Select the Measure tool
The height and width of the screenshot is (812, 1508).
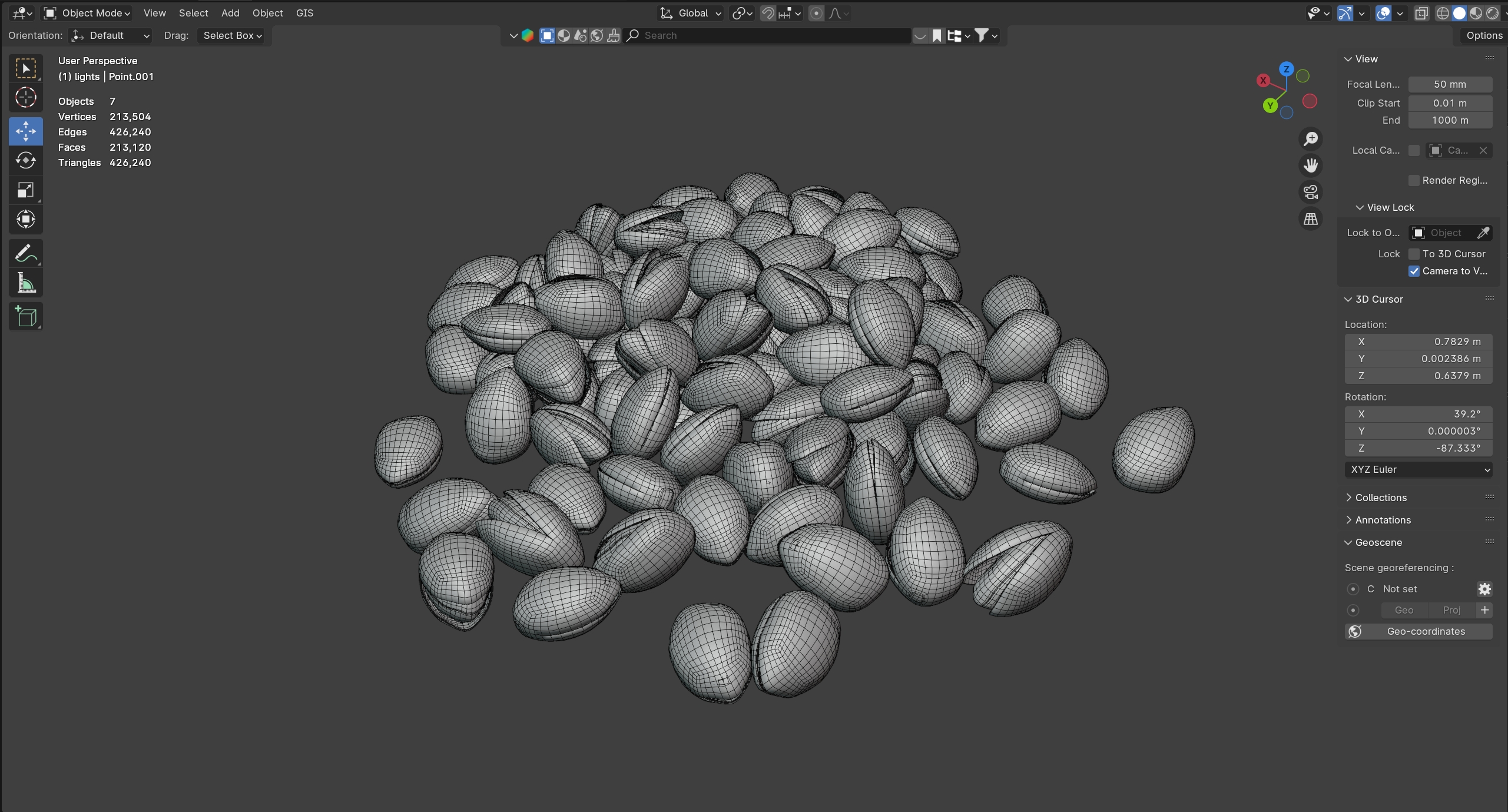pyautogui.click(x=25, y=283)
